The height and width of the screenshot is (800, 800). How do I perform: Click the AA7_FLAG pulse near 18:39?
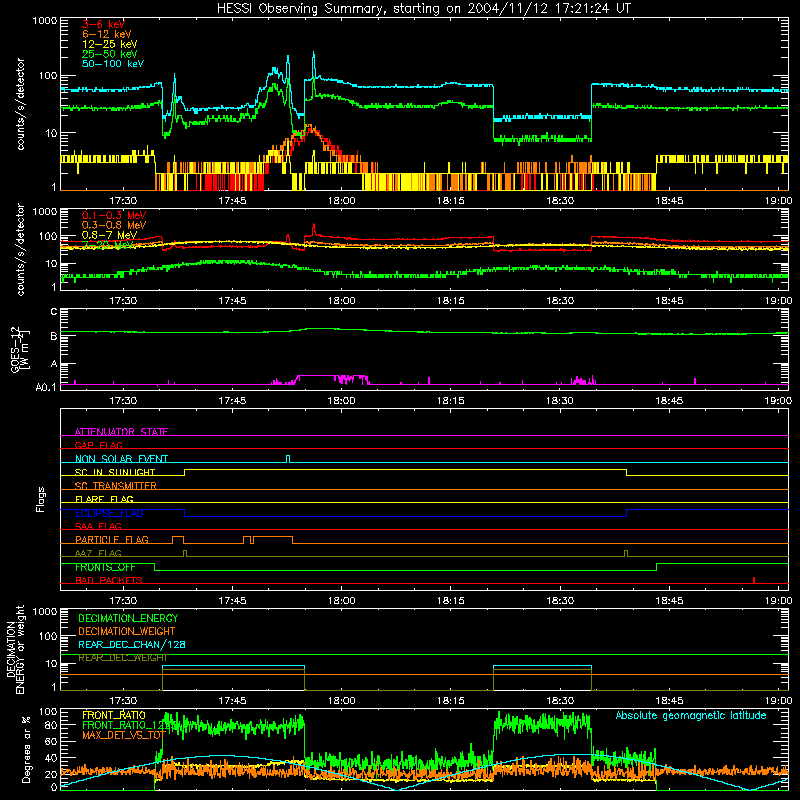click(626, 553)
